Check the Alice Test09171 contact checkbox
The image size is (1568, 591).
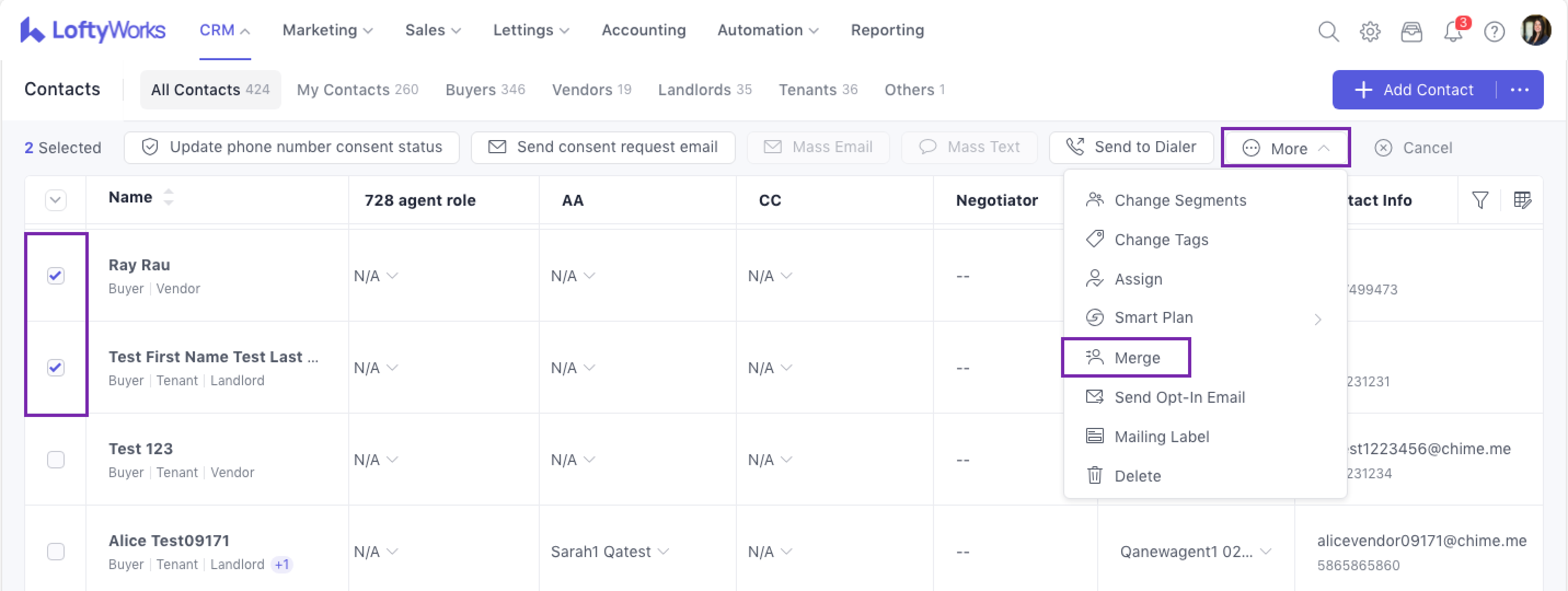(x=55, y=552)
